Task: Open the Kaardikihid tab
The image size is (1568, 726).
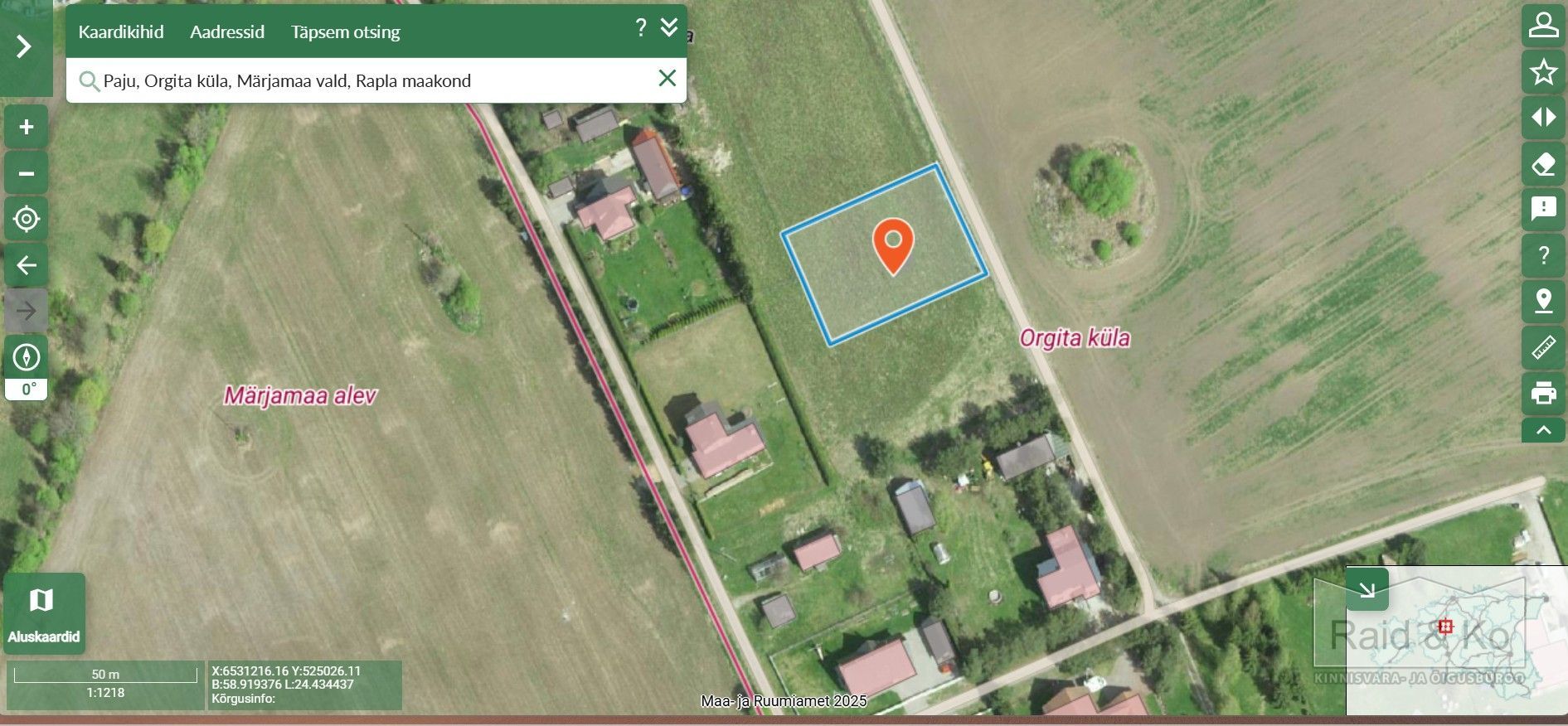Action: (x=121, y=31)
